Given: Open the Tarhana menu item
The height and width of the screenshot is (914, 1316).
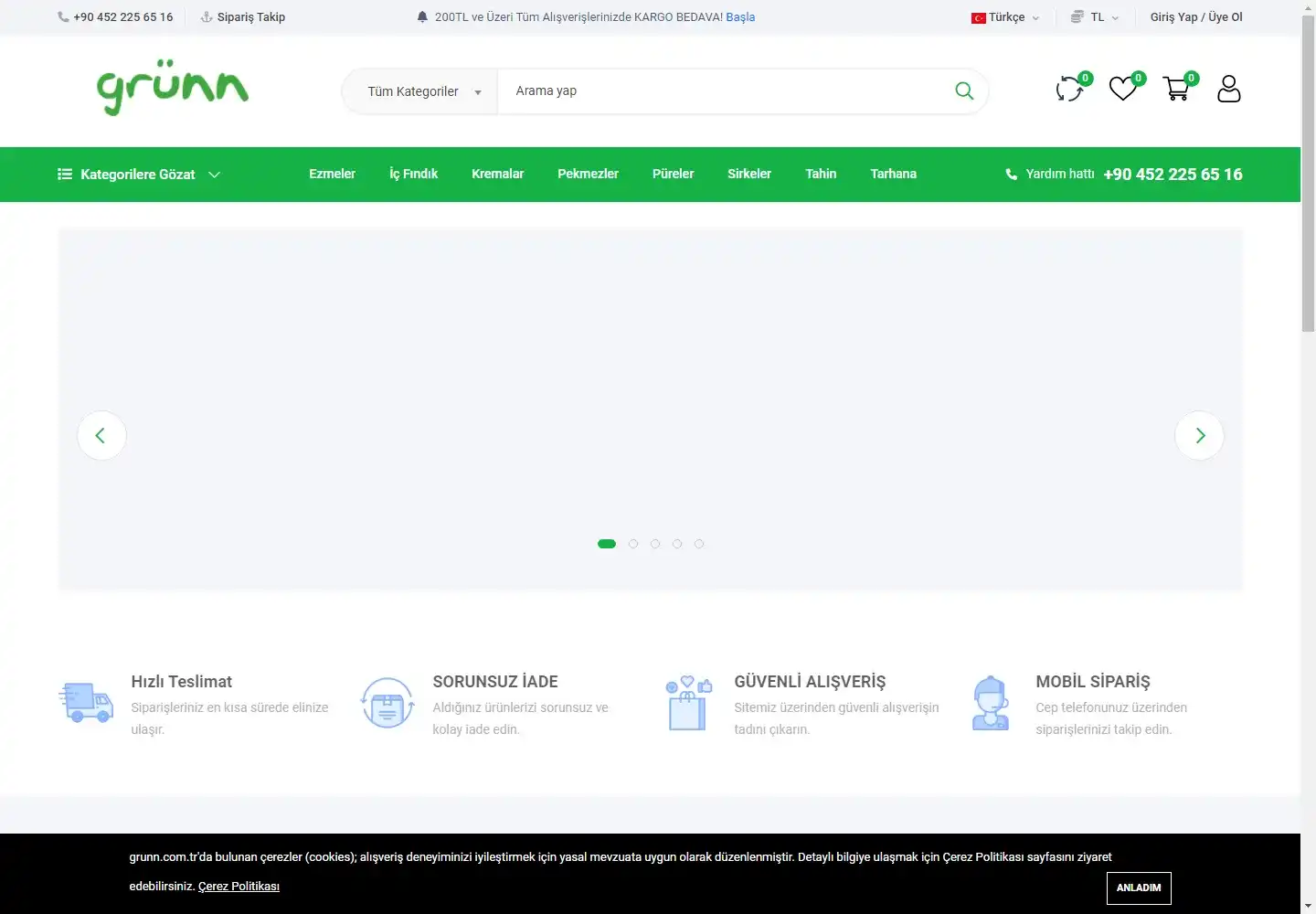Looking at the screenshot, I should [x=893, y=174].
